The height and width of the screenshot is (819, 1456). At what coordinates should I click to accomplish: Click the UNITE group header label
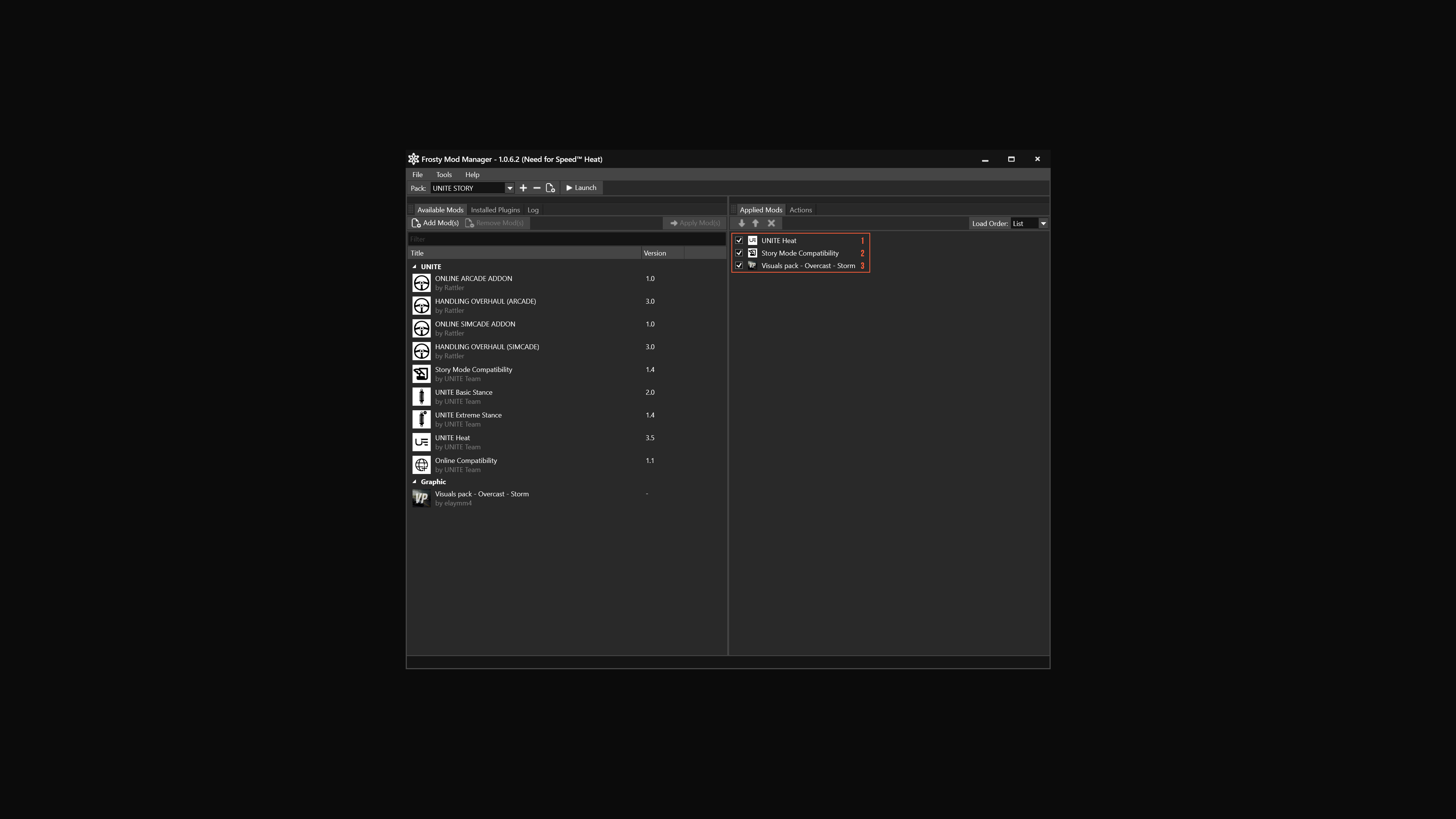pyautogui.click(x=431, y=267)
